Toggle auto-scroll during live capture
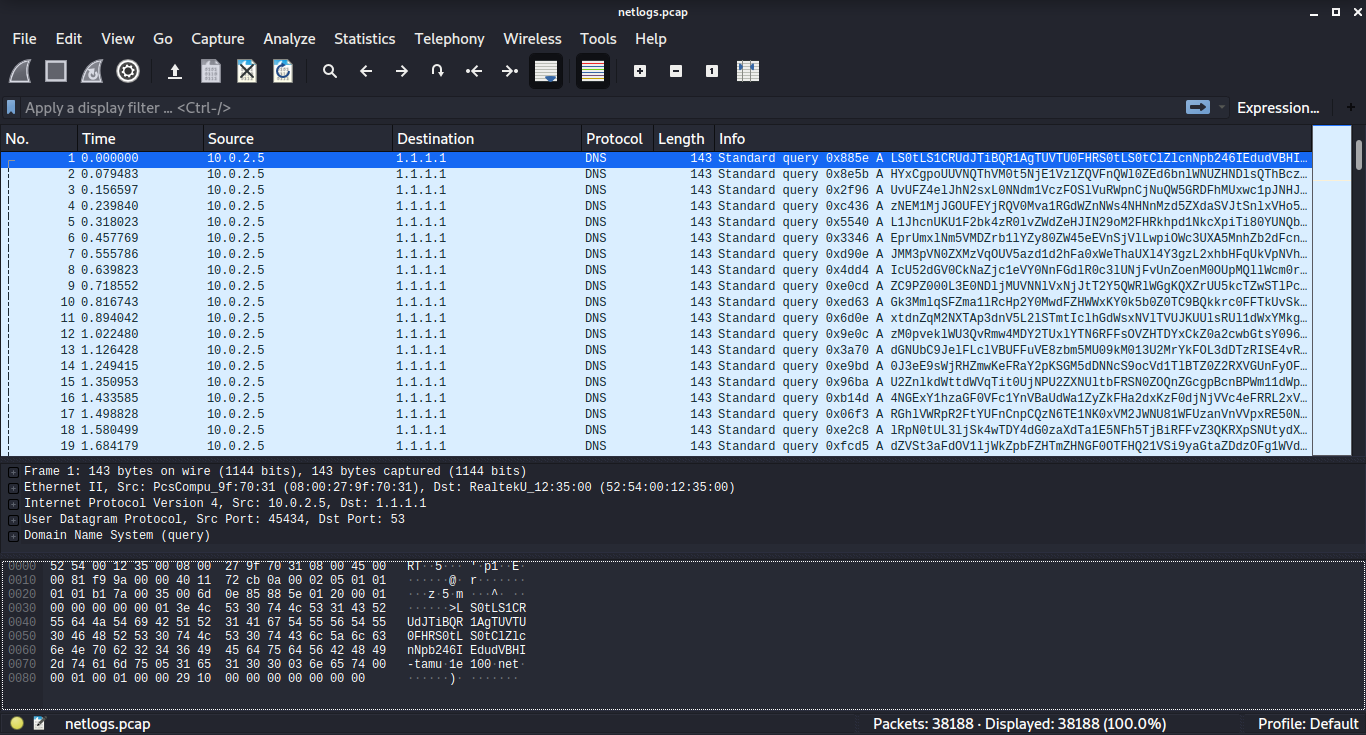 coord(546,71)
